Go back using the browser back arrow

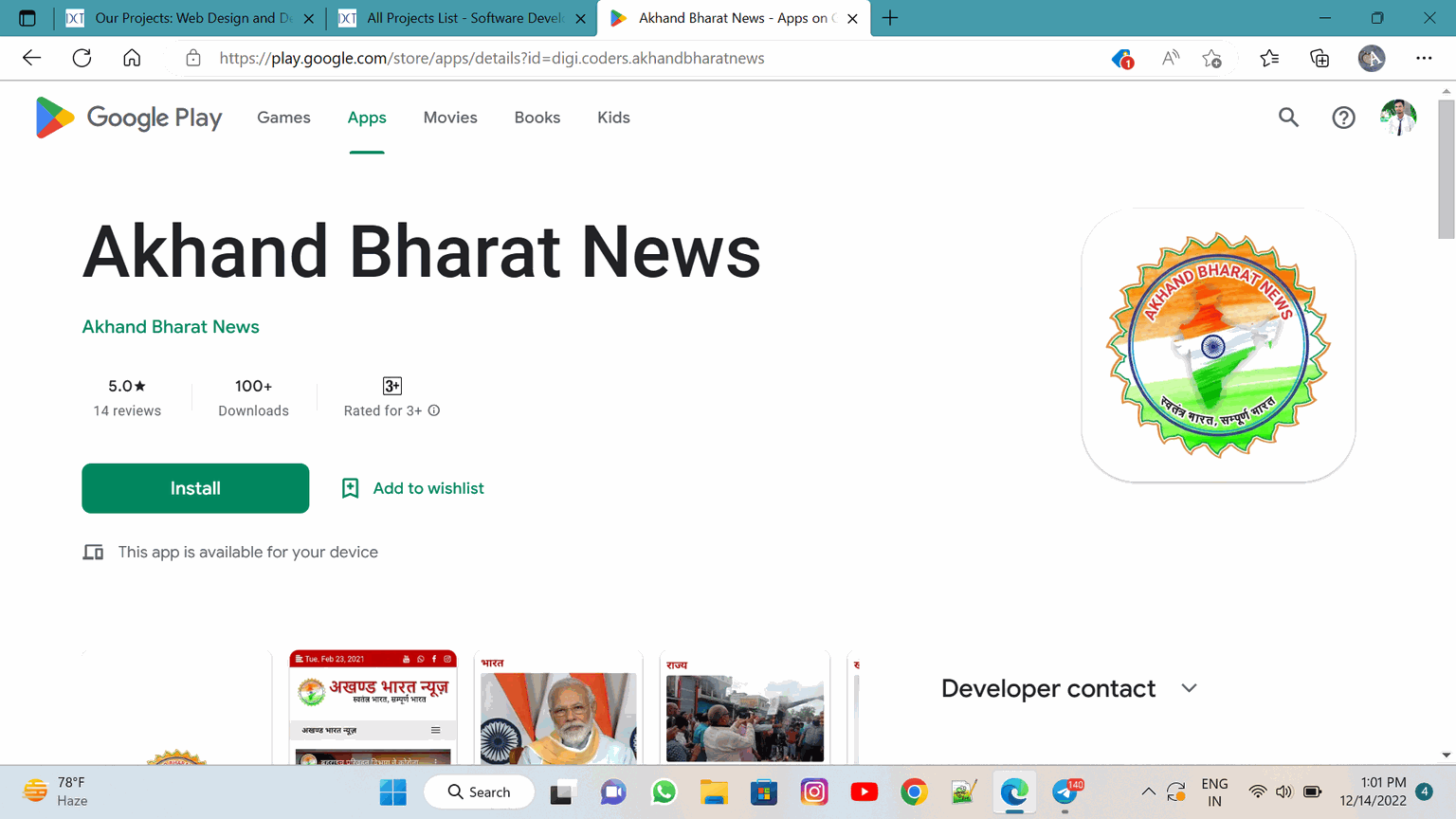point(31,58)
